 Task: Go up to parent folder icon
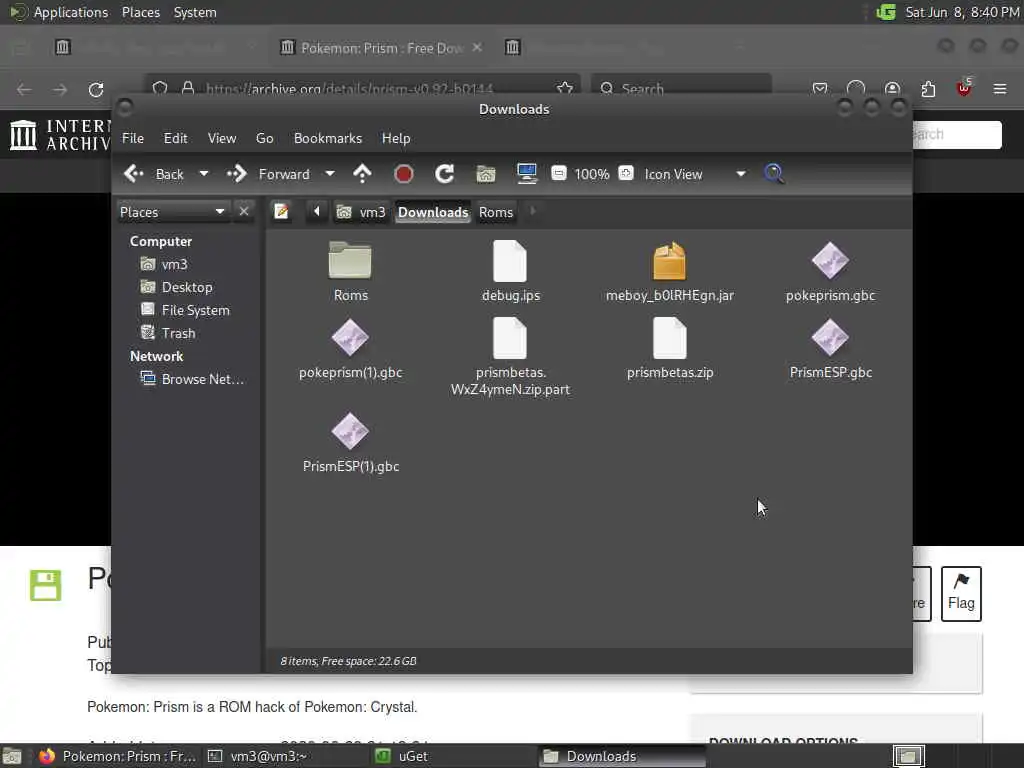pyautogui.click(x=362, y=174)
